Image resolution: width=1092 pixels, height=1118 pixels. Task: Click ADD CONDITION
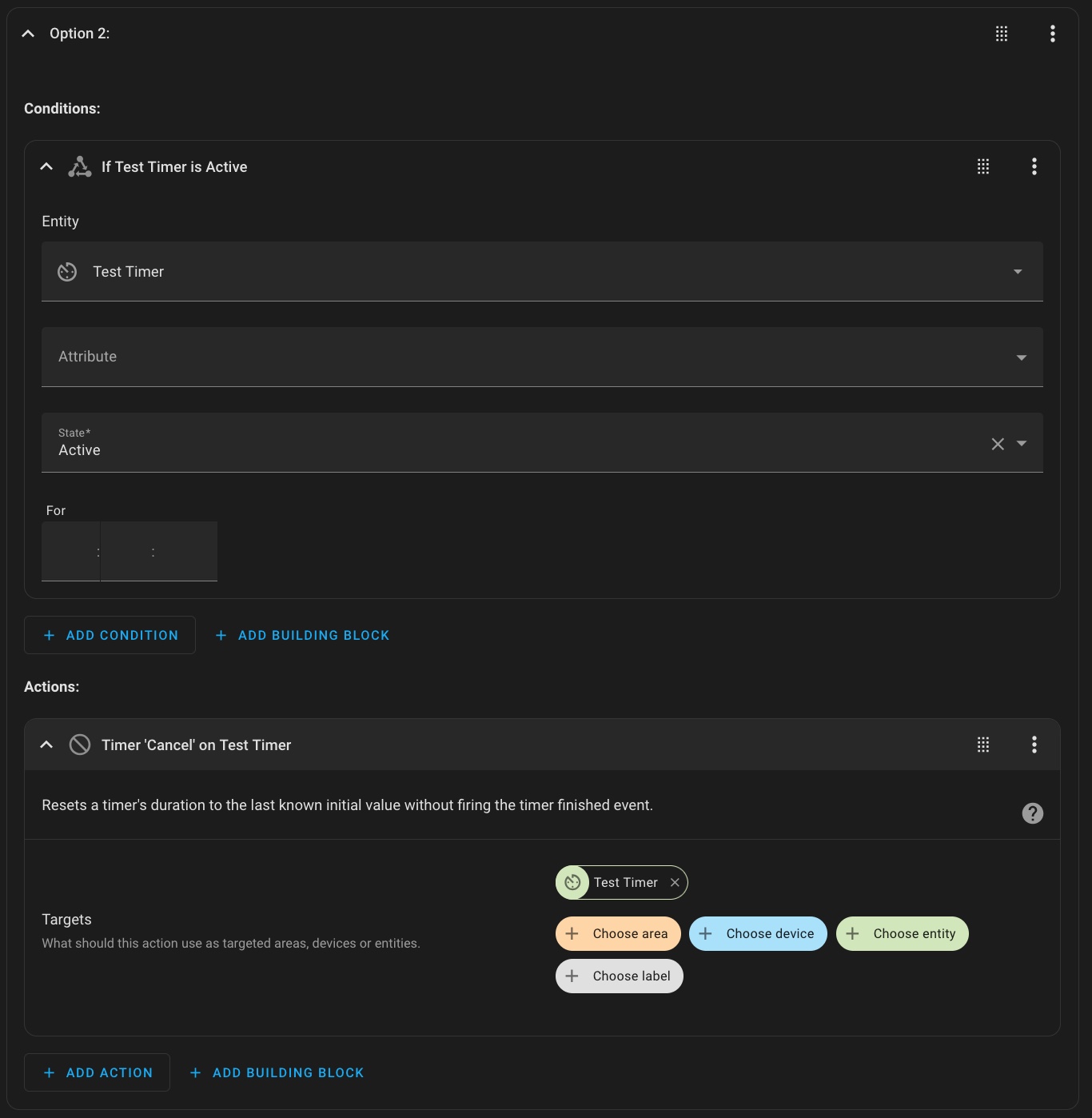click(x=110, y=635)
